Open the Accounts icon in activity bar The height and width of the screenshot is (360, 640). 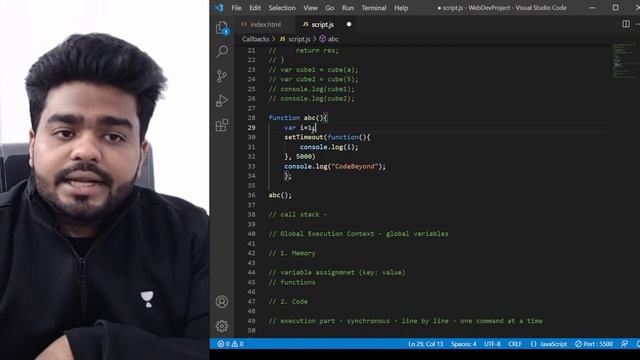(x=222, y=302)
